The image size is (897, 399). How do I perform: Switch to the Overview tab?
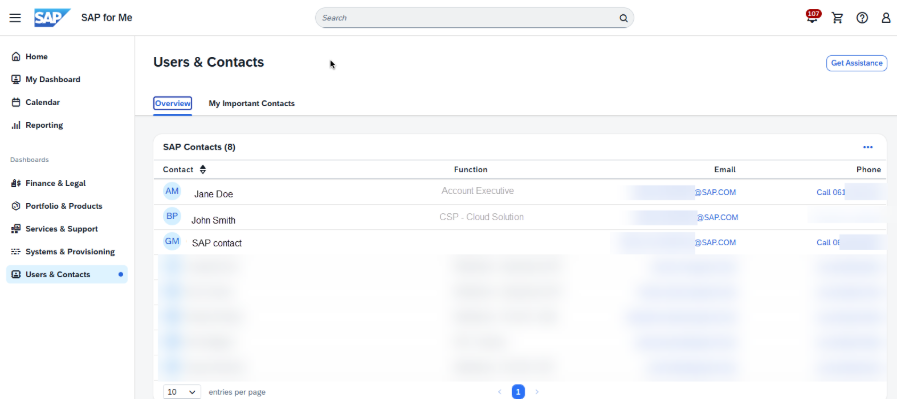(172, 104)
